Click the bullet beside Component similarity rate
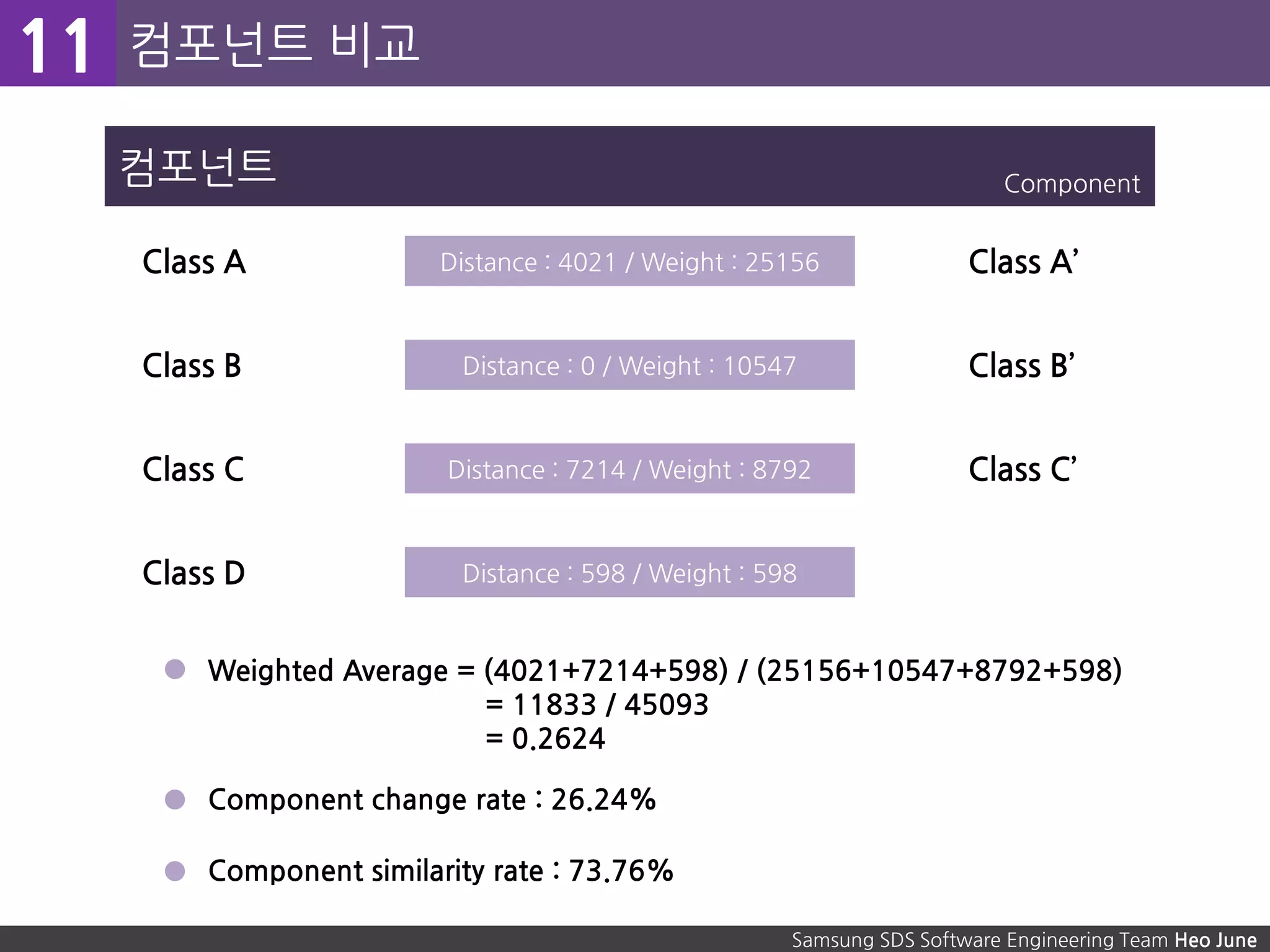Screen dimensions: 1270x952 pyautogui.click(x=175, y=871)
